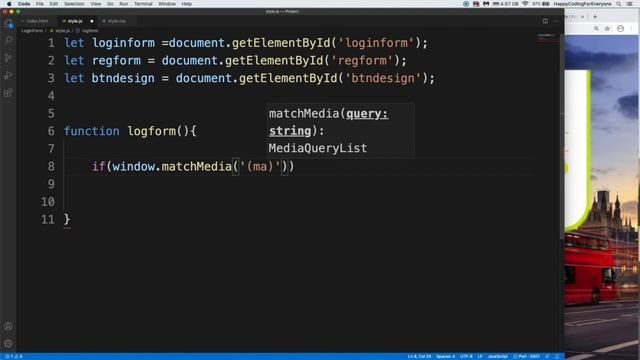This screenshot has height=360, width=640.
Task: Select JavaScript language mode in status bar
Action: coord(498,356)
